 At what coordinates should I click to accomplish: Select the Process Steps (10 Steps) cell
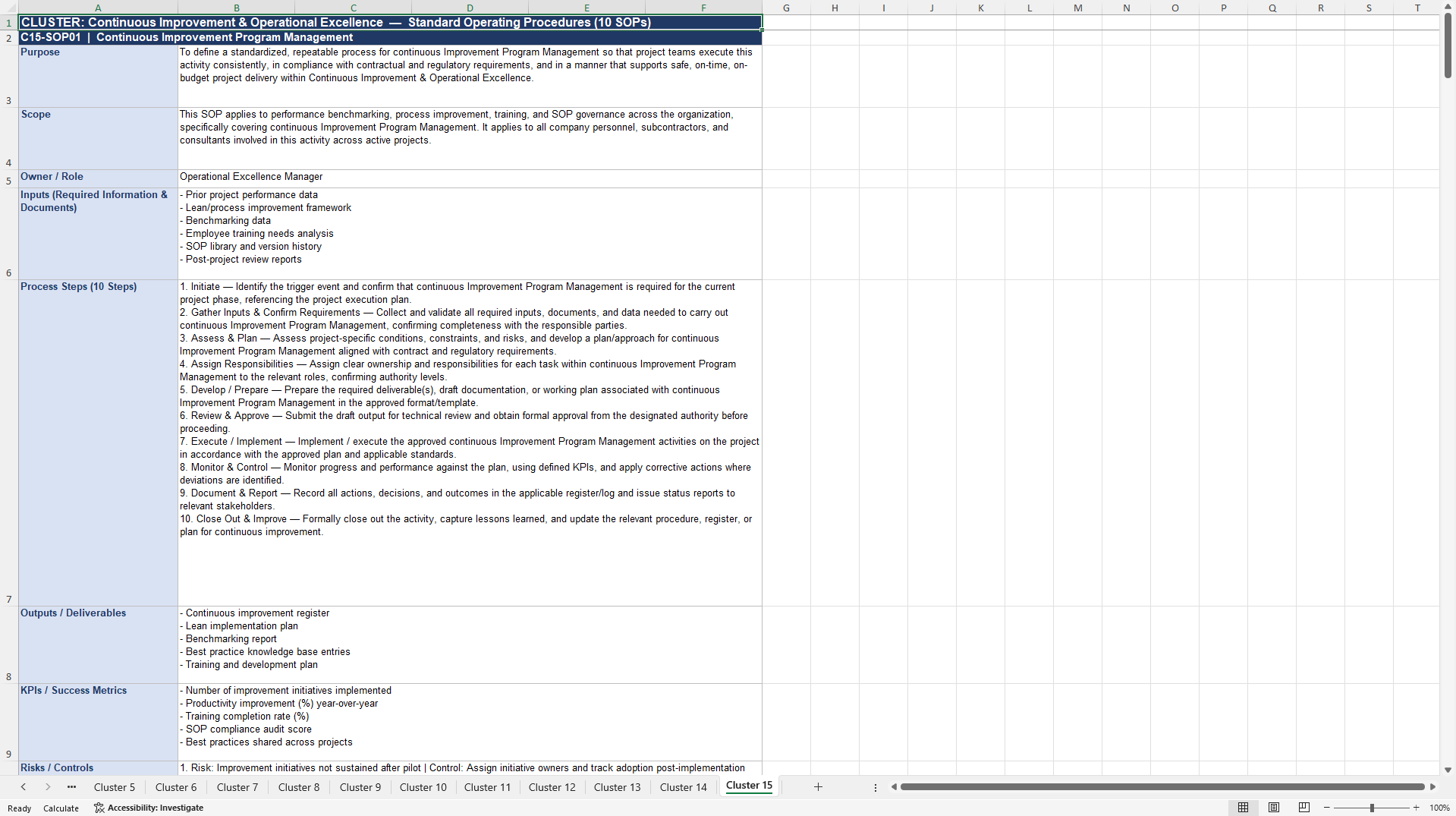(98, 443)
